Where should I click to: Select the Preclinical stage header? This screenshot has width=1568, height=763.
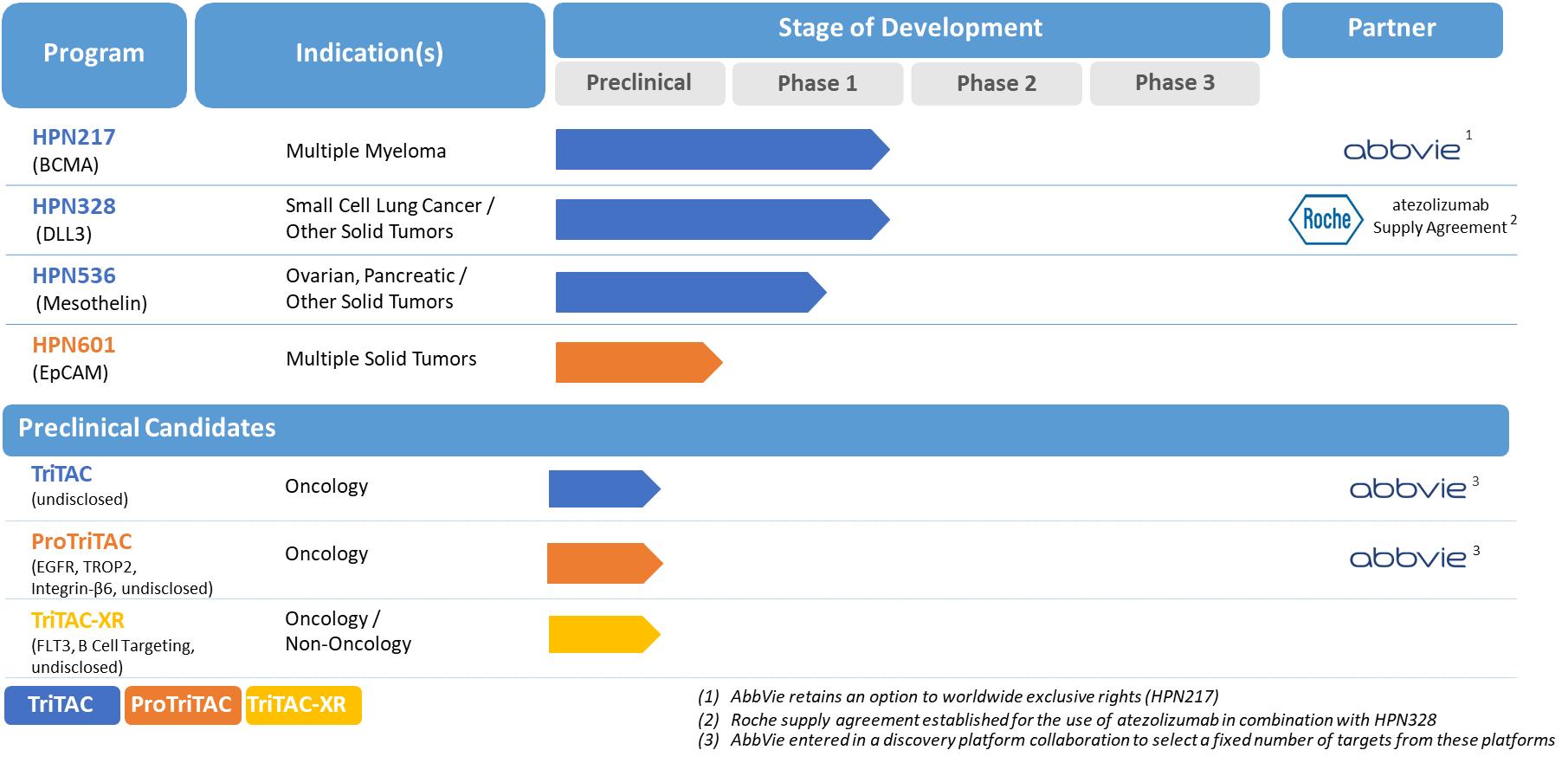639,83
